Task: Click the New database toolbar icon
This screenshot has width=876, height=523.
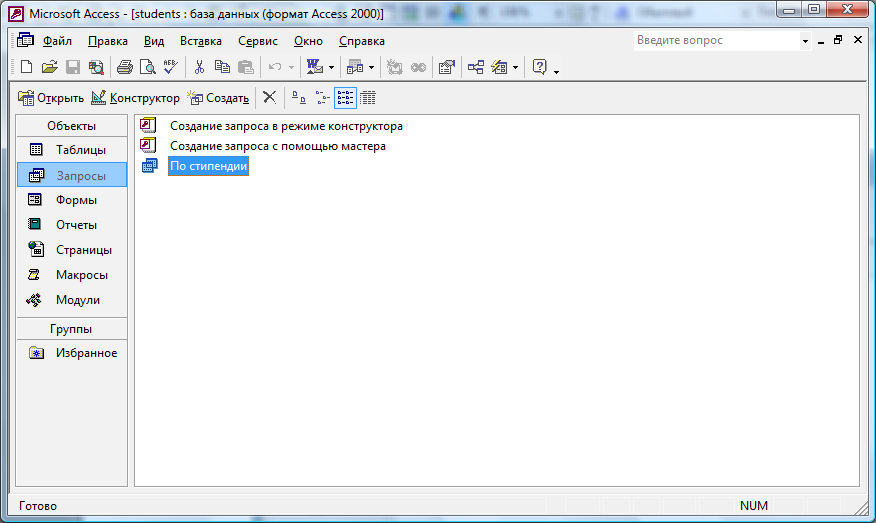Action: (x=26, y=68)
